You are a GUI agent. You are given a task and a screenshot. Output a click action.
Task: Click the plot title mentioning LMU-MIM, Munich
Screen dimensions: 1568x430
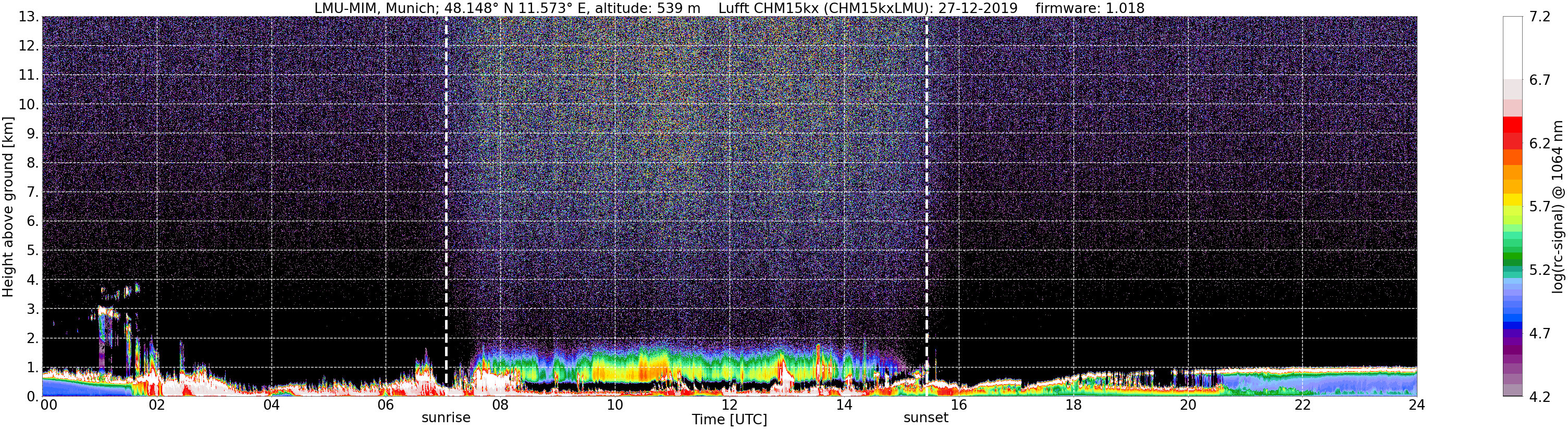(729, 8)
